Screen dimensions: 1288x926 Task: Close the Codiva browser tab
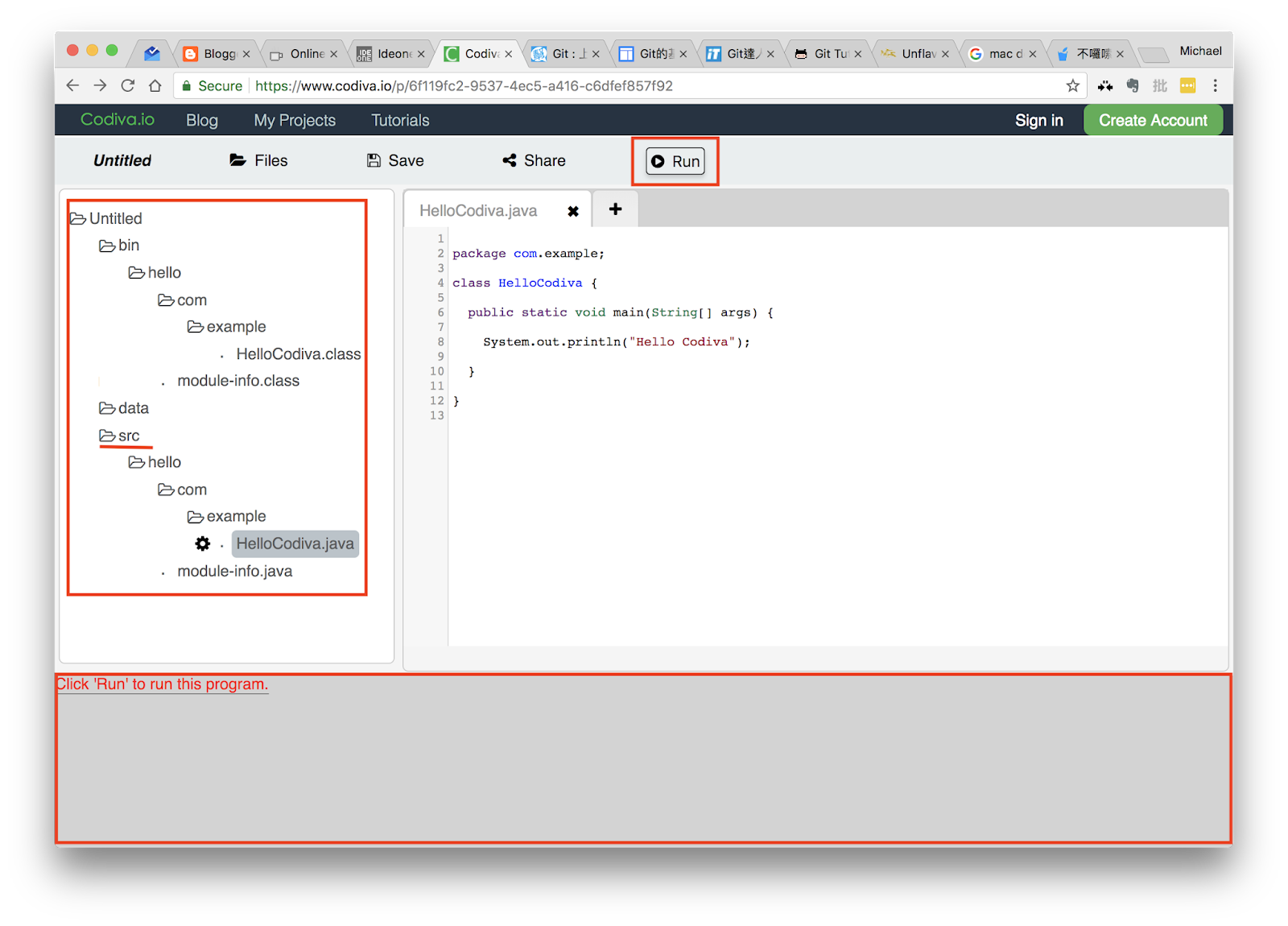point(509,54)
